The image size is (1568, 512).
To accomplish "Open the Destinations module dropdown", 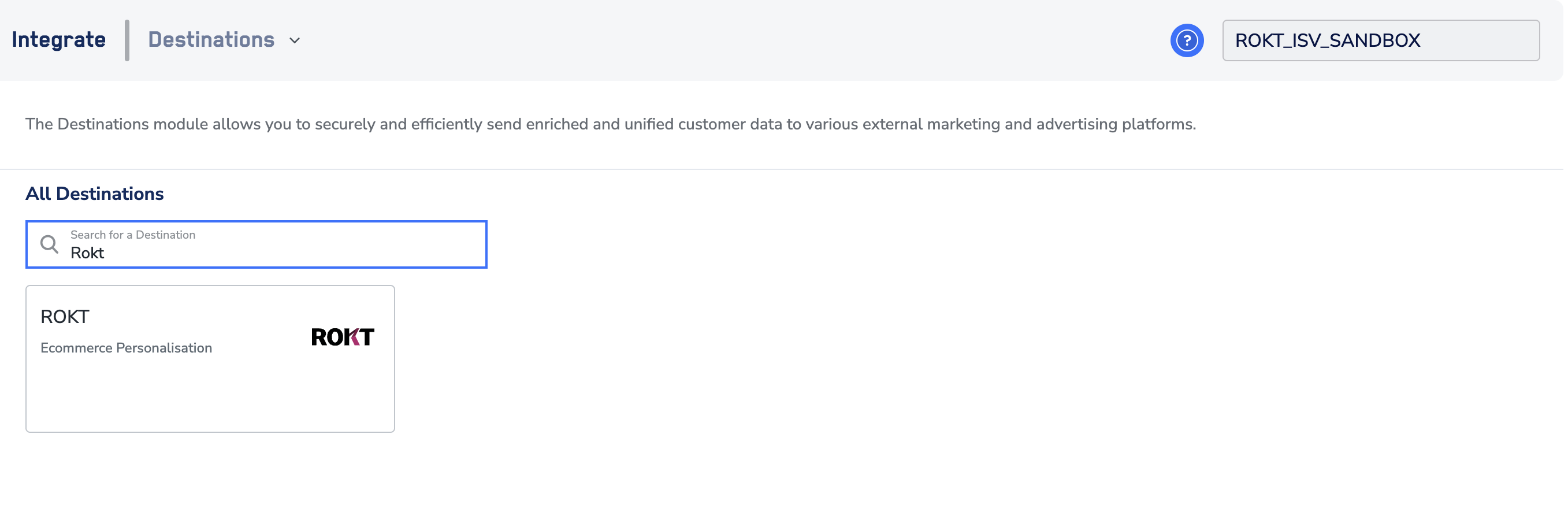I will click(x=224, y=40).
